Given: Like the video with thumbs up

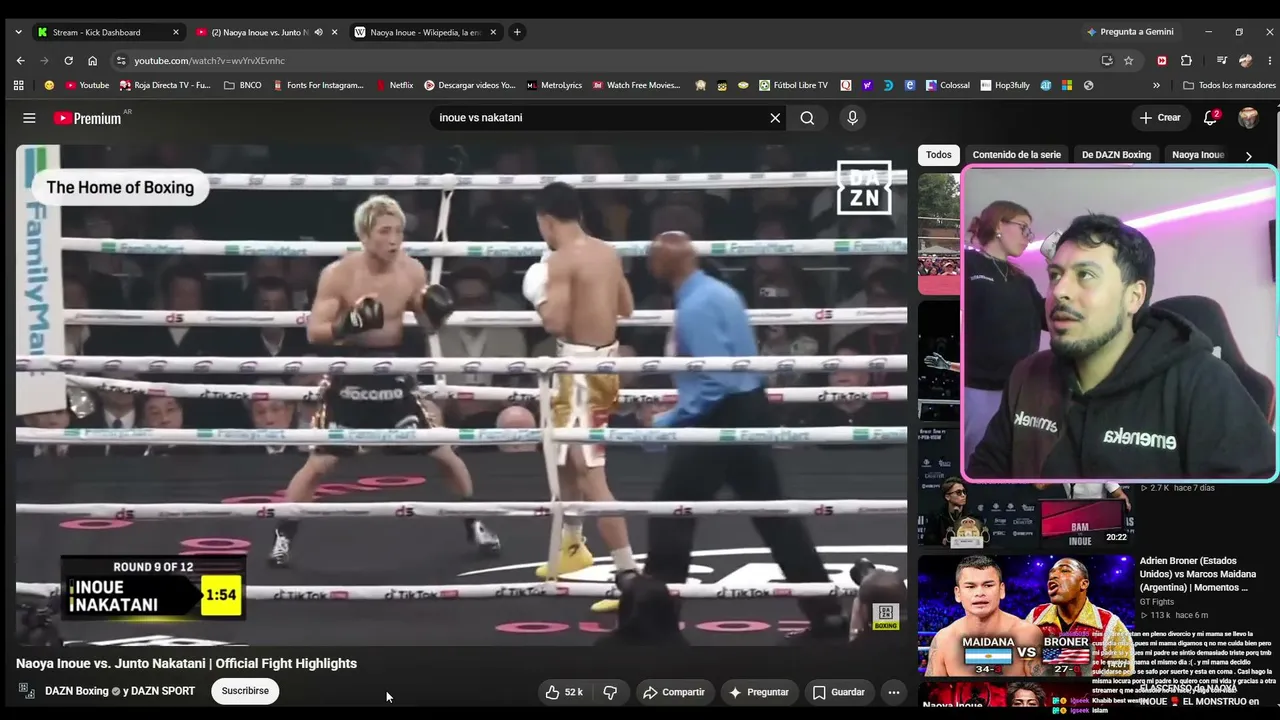Looking at the screenshot, I should click(565, 692).
